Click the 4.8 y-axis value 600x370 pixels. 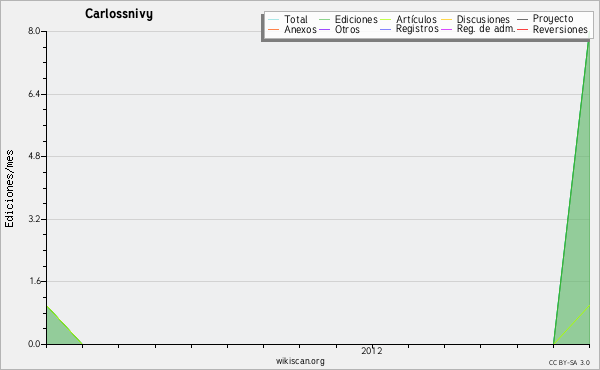34,156
